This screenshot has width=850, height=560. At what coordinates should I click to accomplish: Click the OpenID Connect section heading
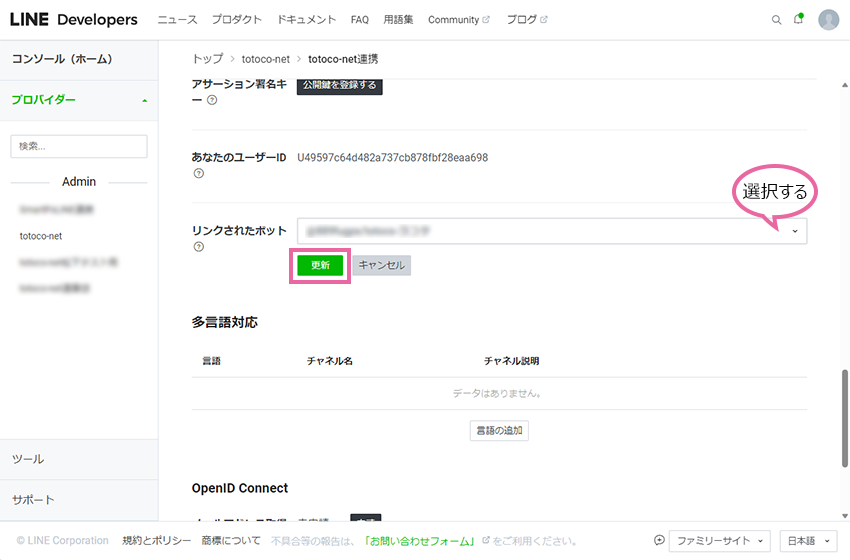tap(240, 488)
